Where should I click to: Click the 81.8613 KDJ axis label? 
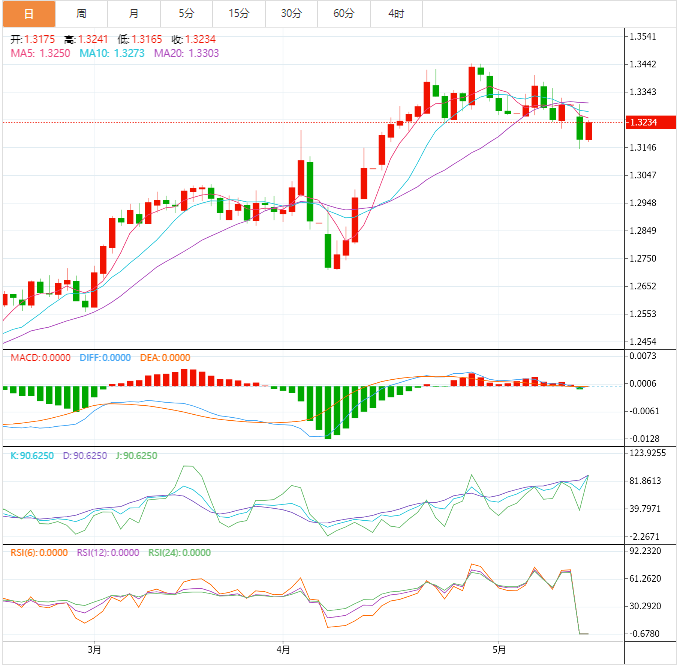pyautogui.click(x=645, y=481)
